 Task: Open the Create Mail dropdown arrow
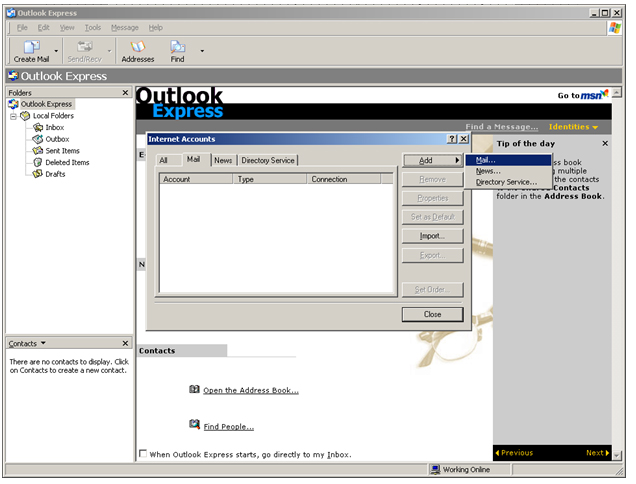[x=56, y=51]
